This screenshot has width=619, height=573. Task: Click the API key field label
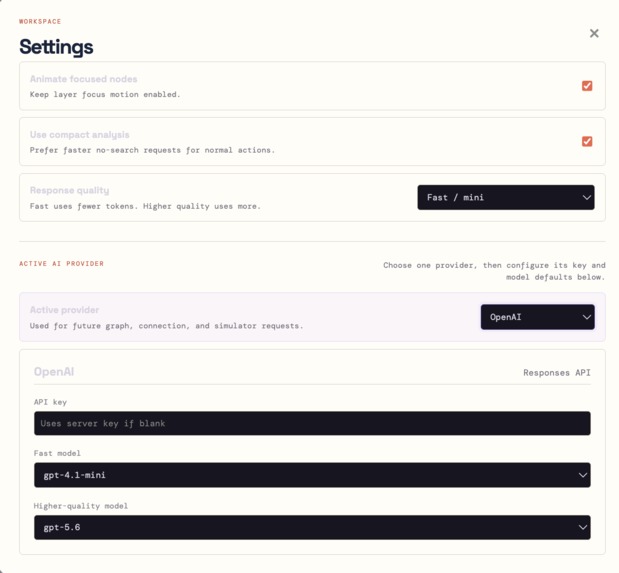point(50,402)
